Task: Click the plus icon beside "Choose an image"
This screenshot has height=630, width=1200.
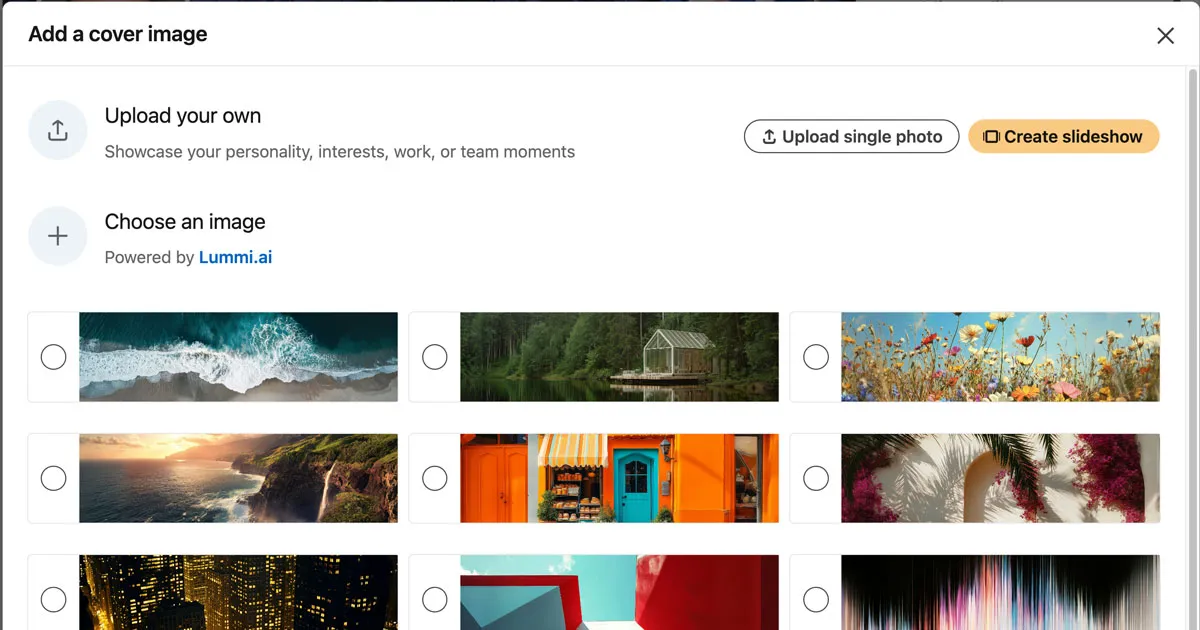Action: point(57,236)
